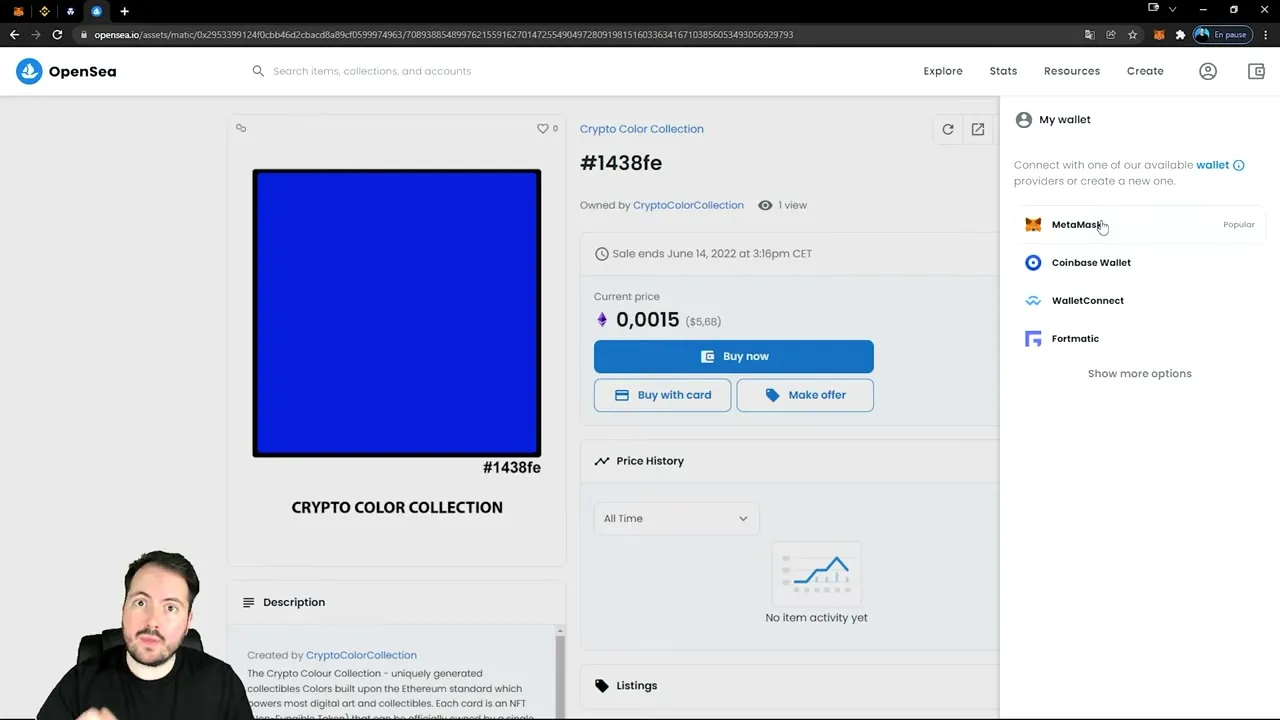
Task: Click the Ethereum diamond icon next to price
Action: coord(602,319)
